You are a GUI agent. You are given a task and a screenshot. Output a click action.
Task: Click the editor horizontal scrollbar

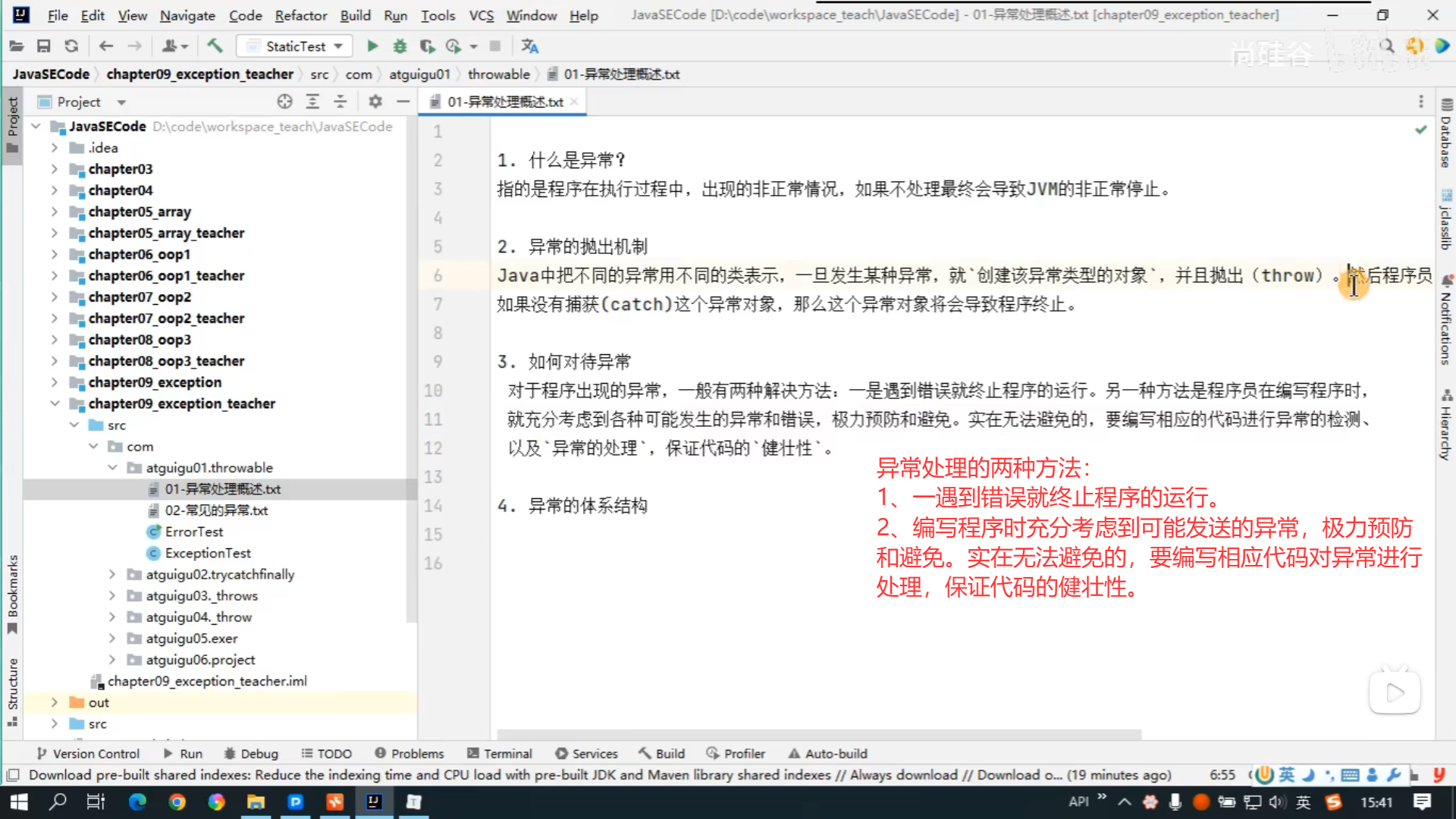click(819, 734)
